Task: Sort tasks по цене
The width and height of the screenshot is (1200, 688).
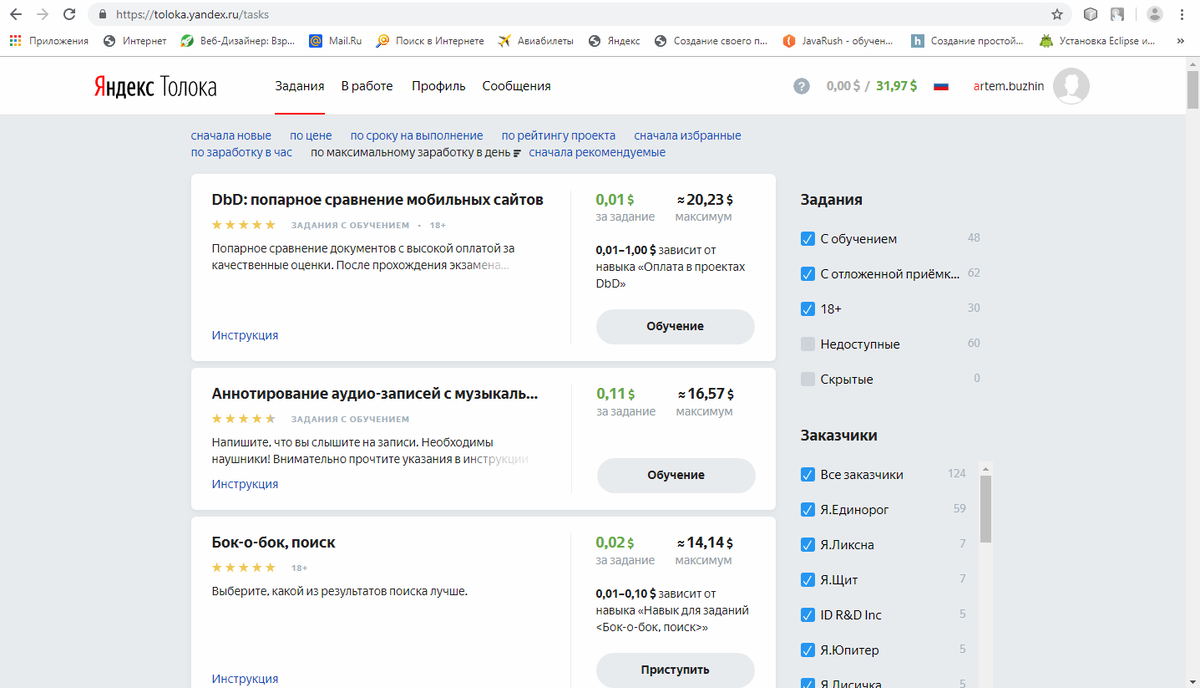Action: 311,135
